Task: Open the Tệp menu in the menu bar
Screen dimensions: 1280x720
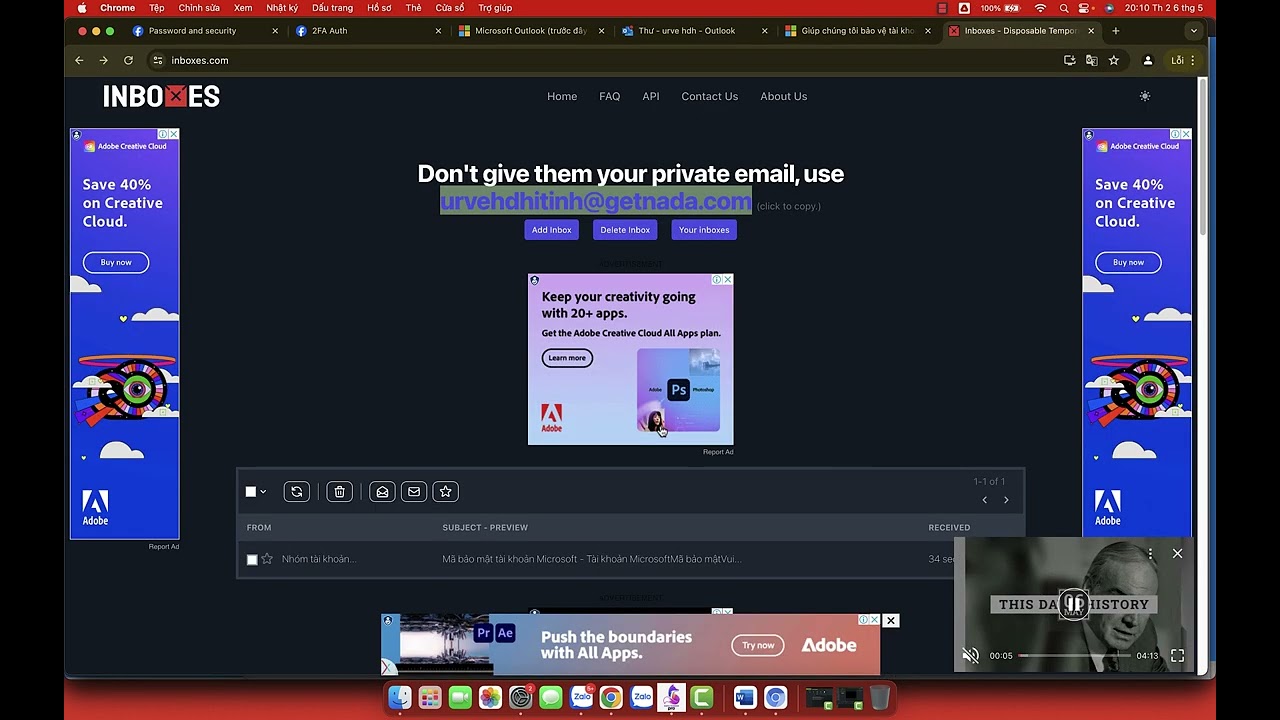Action: 157,8
